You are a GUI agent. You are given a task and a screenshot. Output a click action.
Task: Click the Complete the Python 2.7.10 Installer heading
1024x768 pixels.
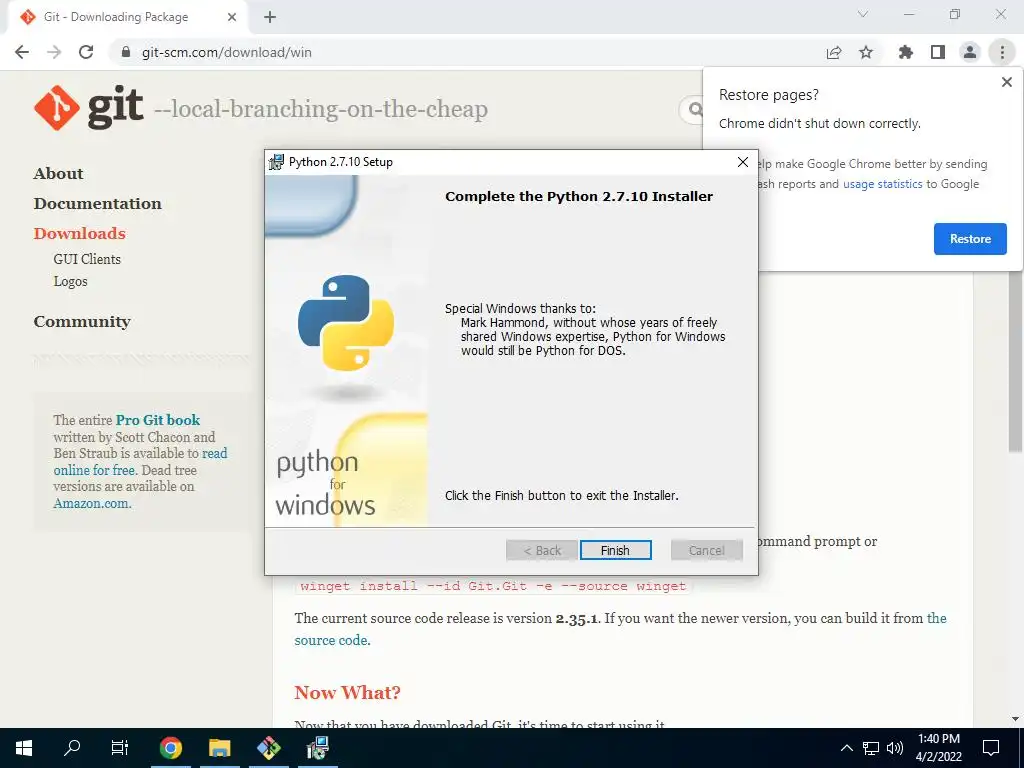click(x=579, y=197)
